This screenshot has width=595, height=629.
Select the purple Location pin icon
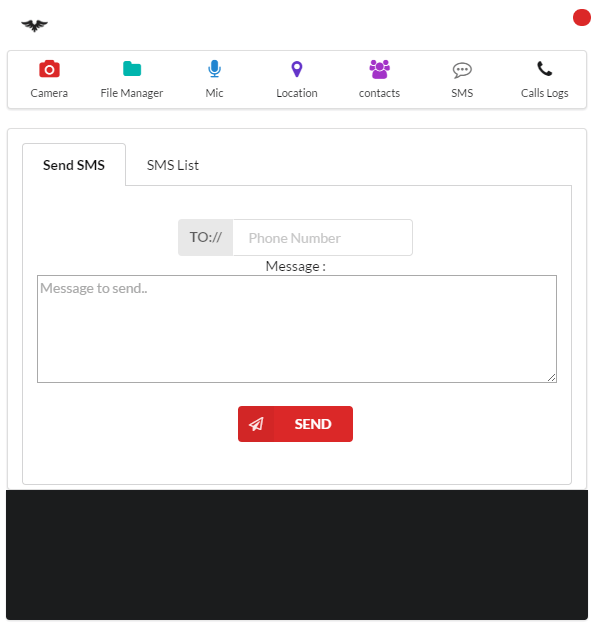(297, 69)
